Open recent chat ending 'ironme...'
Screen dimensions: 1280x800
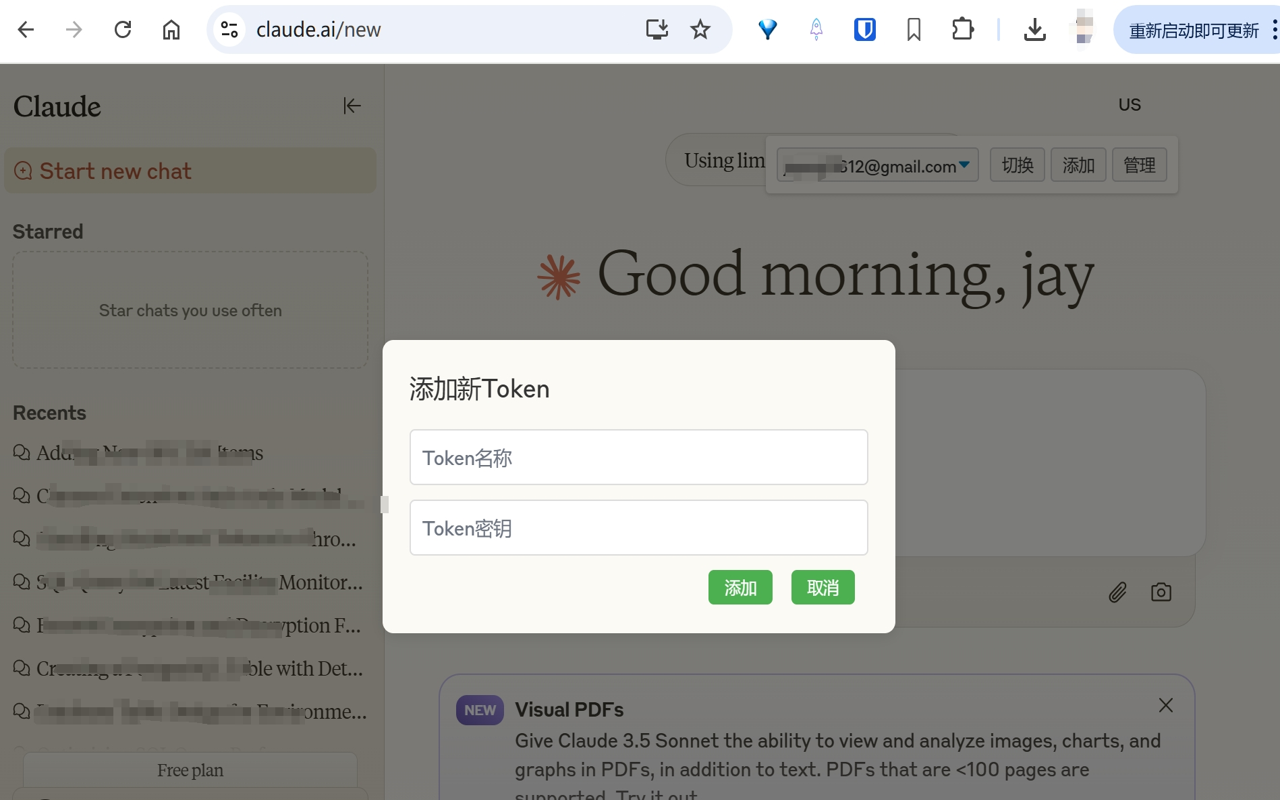(189, 711)
